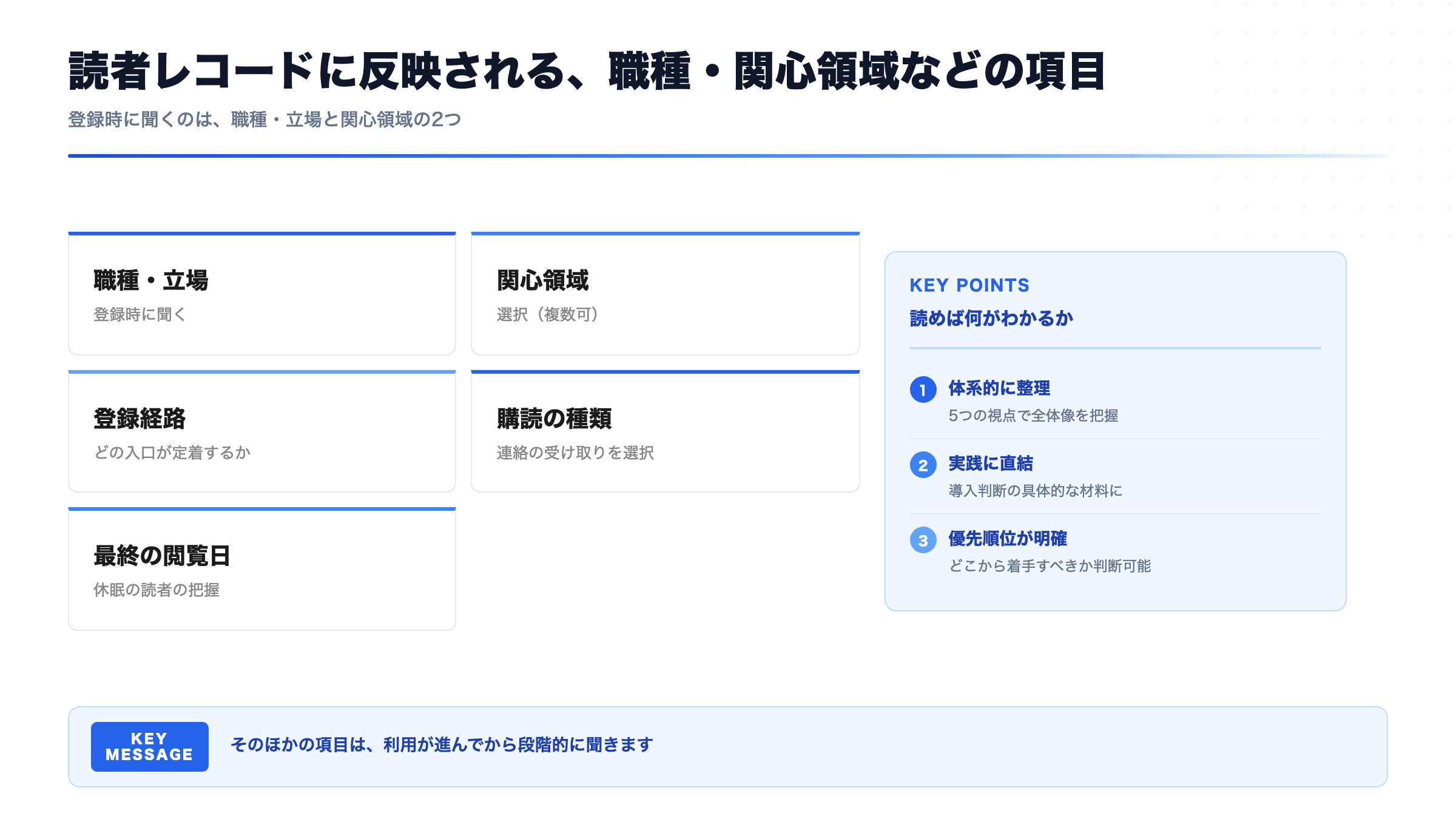
Task: Select the 実践に直結 point title
Action: (991, 463)
